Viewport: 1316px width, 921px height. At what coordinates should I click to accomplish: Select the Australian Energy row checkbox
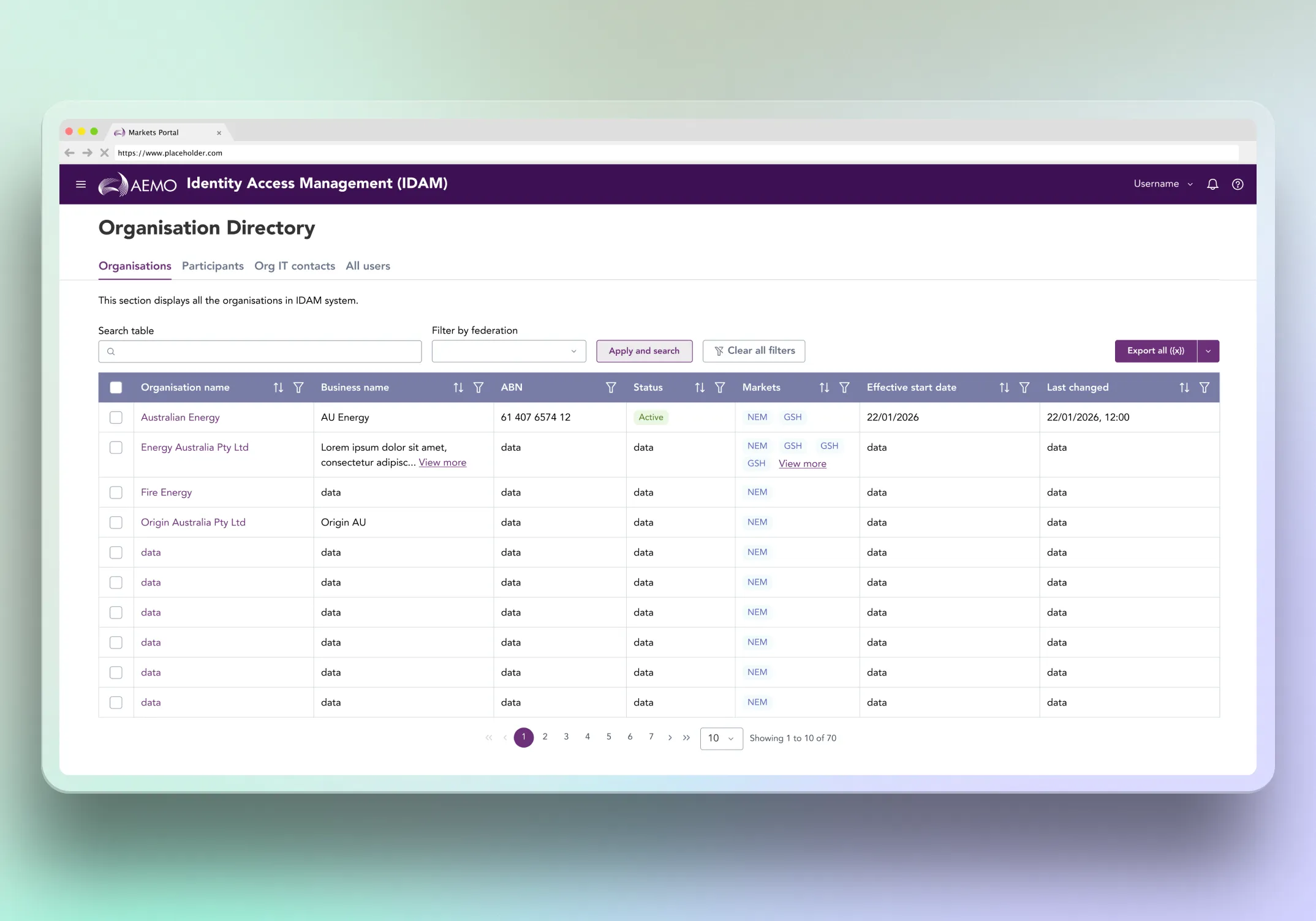coord(116,417)
